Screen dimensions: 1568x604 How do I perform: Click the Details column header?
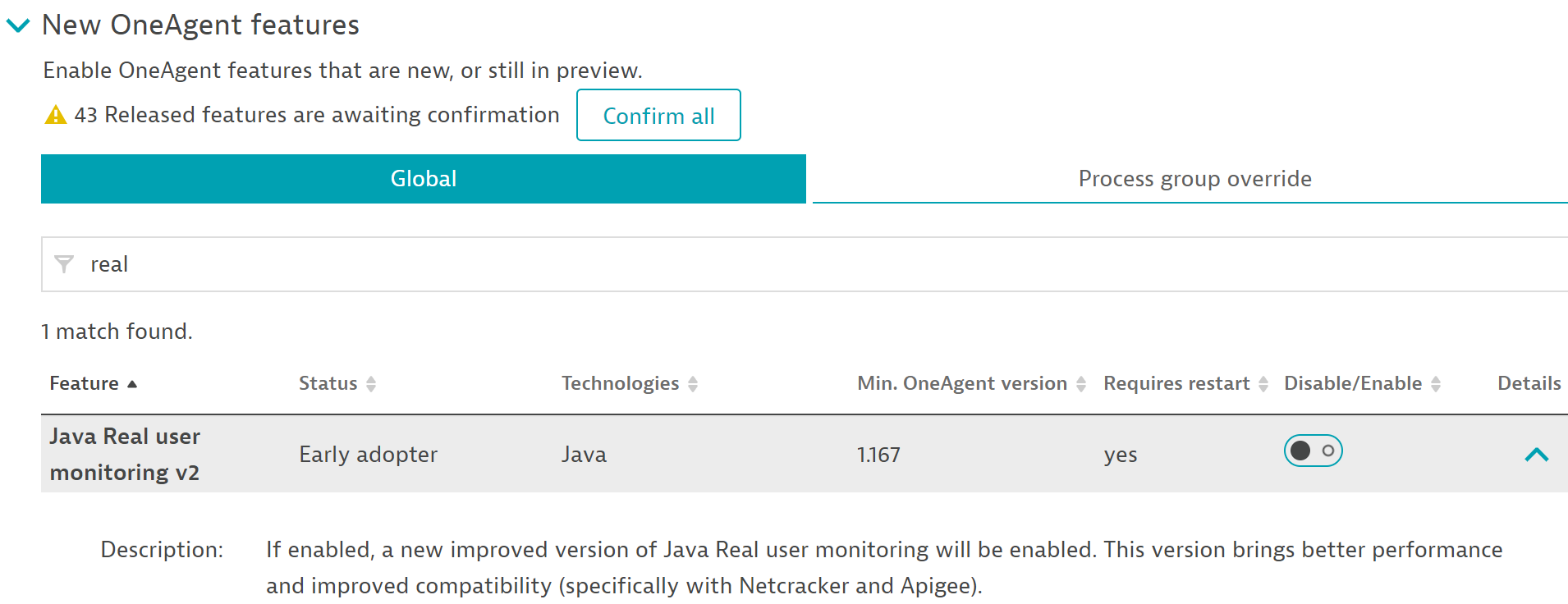1529,383
